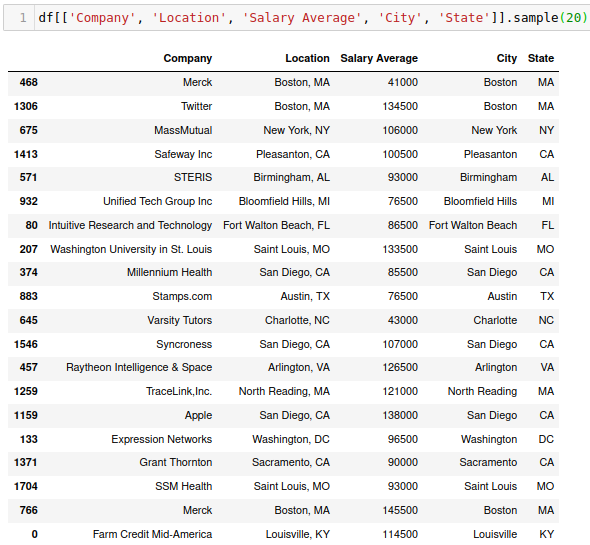Select the Apple company cell

[198, 415]
